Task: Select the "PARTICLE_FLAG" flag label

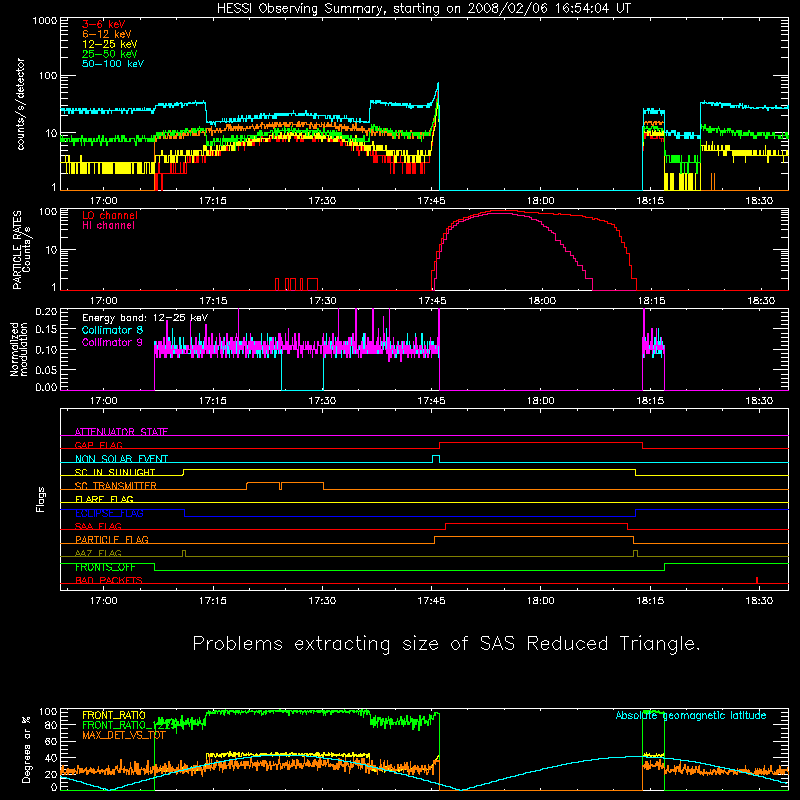Action: coord(112,539)
